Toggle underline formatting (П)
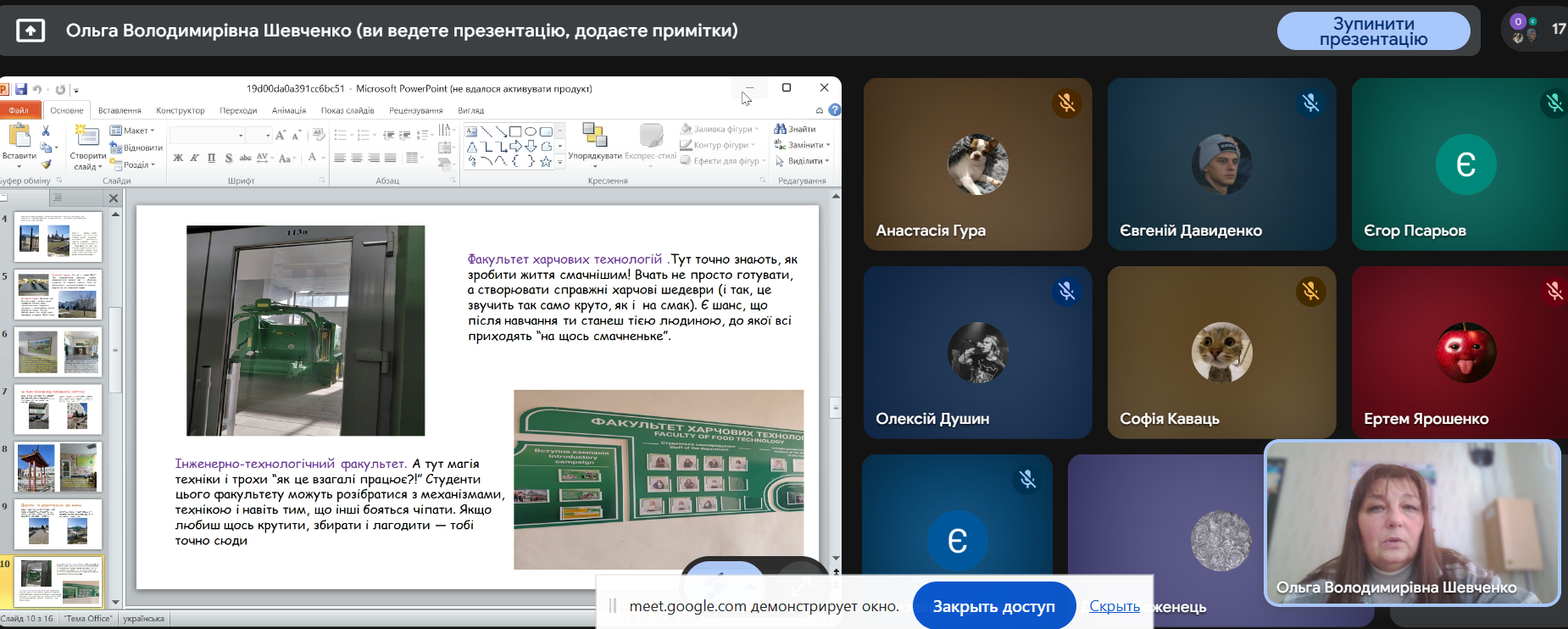Viewport: 1568px width, 629px height. [212, 158]
